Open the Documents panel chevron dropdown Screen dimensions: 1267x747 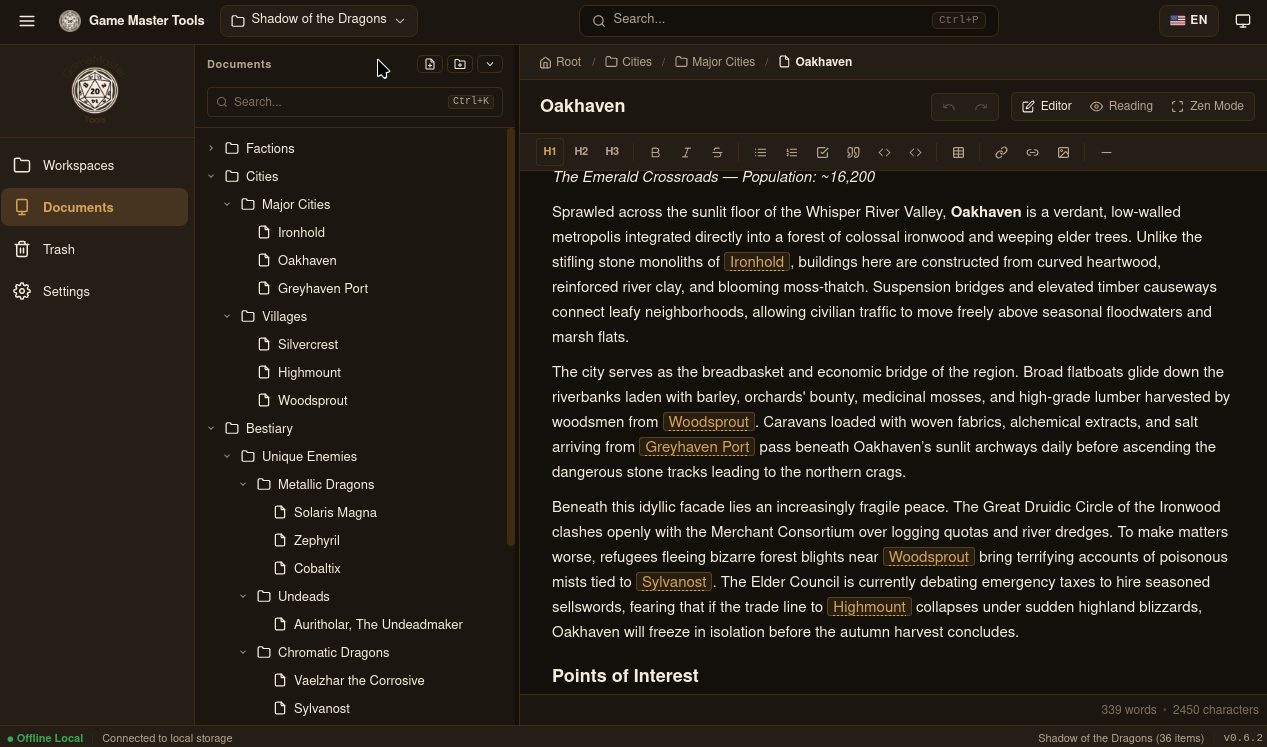[x=490, y=64]
